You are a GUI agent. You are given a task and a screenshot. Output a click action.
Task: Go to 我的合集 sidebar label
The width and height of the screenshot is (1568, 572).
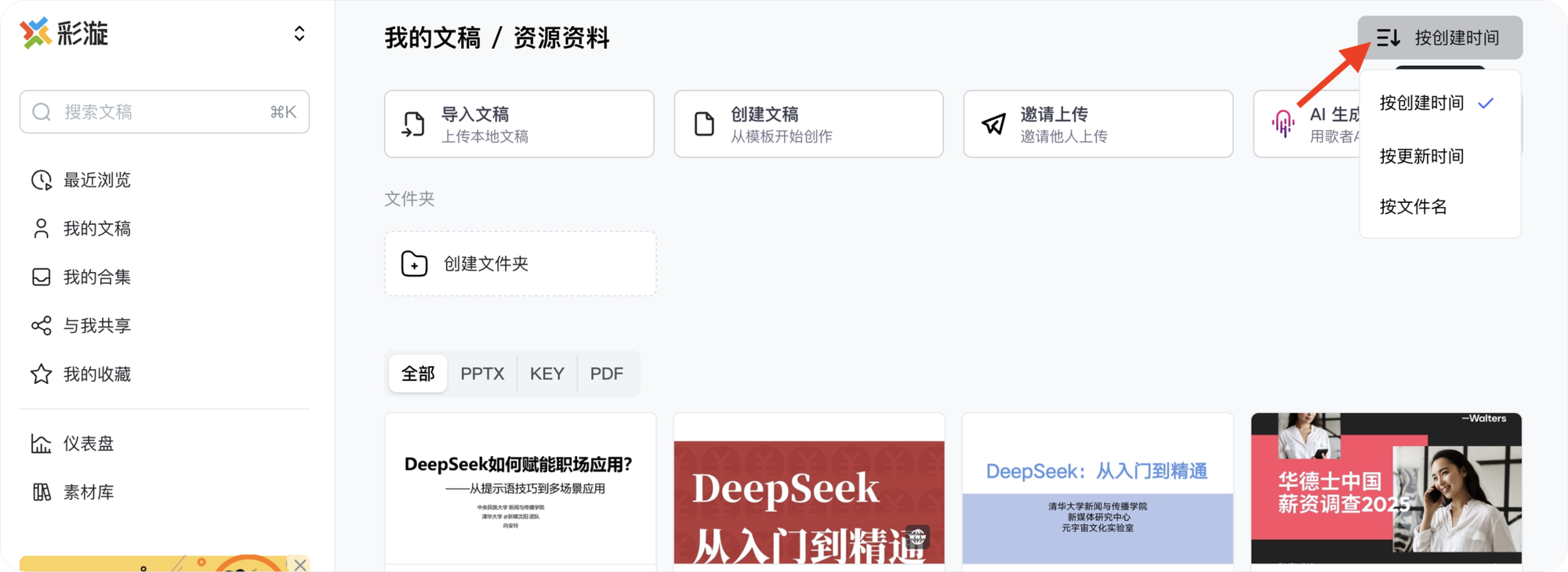(97, 277)
